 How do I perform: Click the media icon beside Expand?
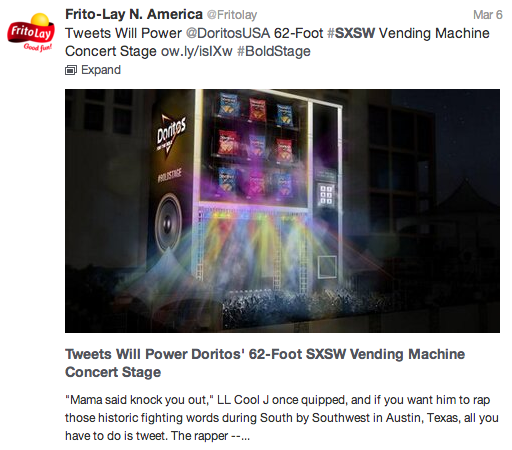(x=71, y=70)
